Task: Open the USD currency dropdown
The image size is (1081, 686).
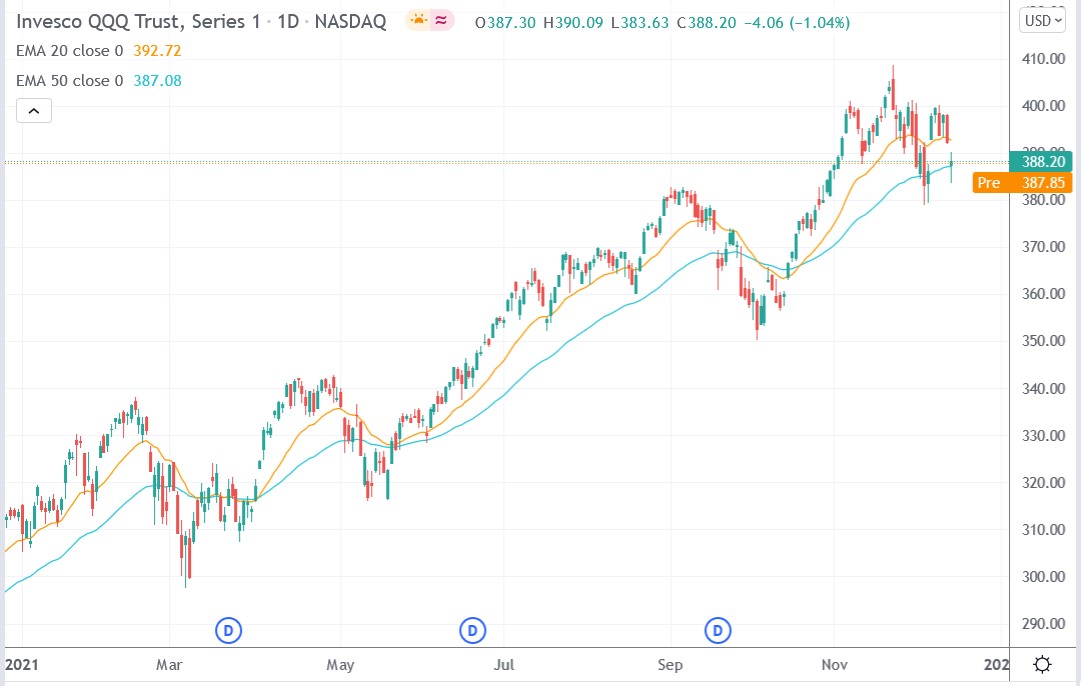Action: (x=1041, y=20)
